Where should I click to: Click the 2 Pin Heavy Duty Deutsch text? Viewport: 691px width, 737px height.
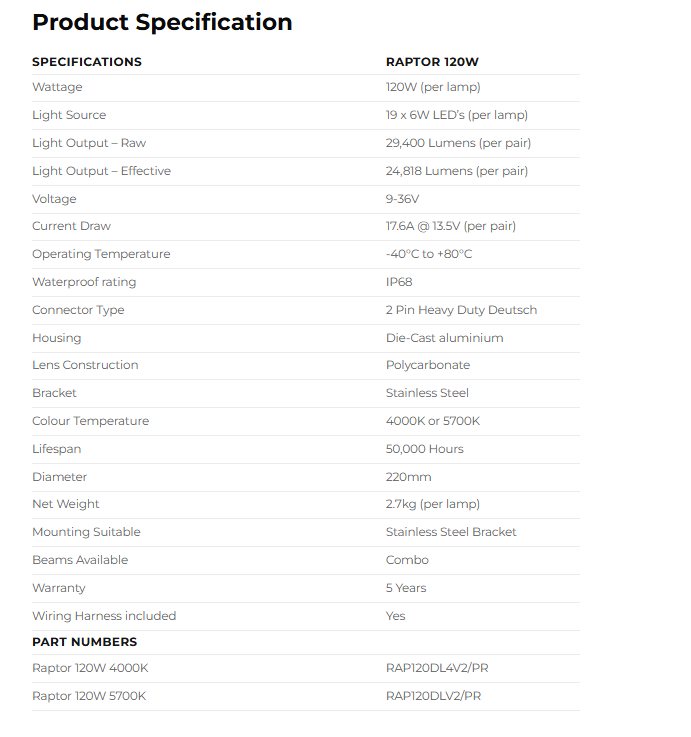click(x=461, y=310)
